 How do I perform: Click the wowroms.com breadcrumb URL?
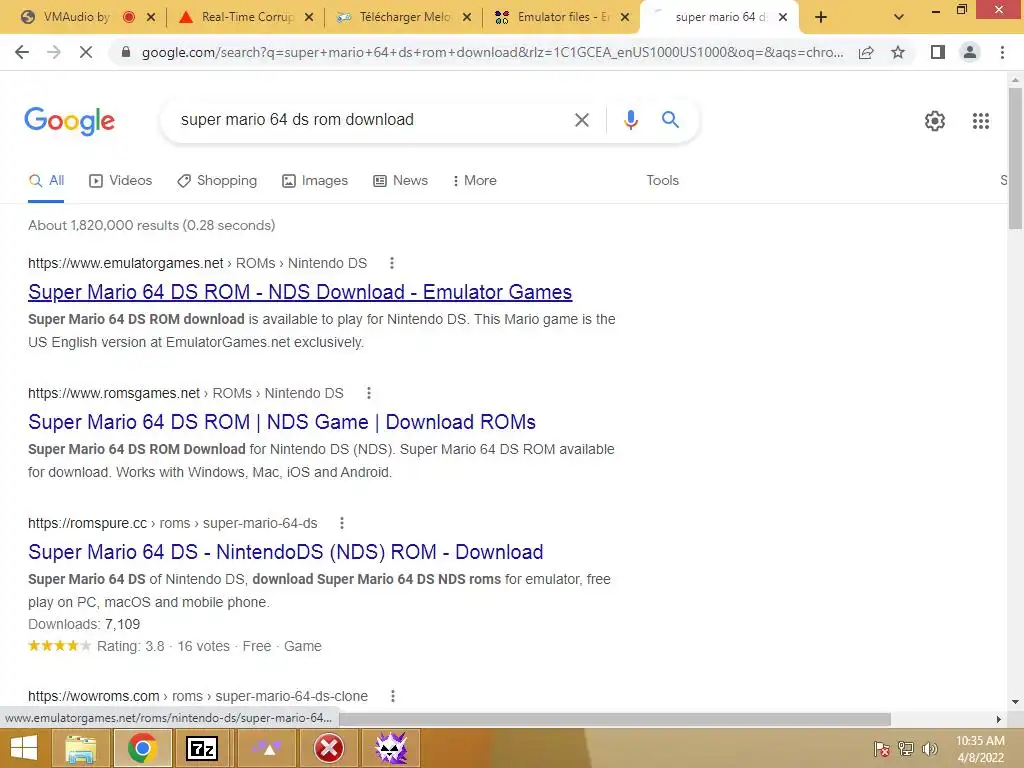pos(198,696)
